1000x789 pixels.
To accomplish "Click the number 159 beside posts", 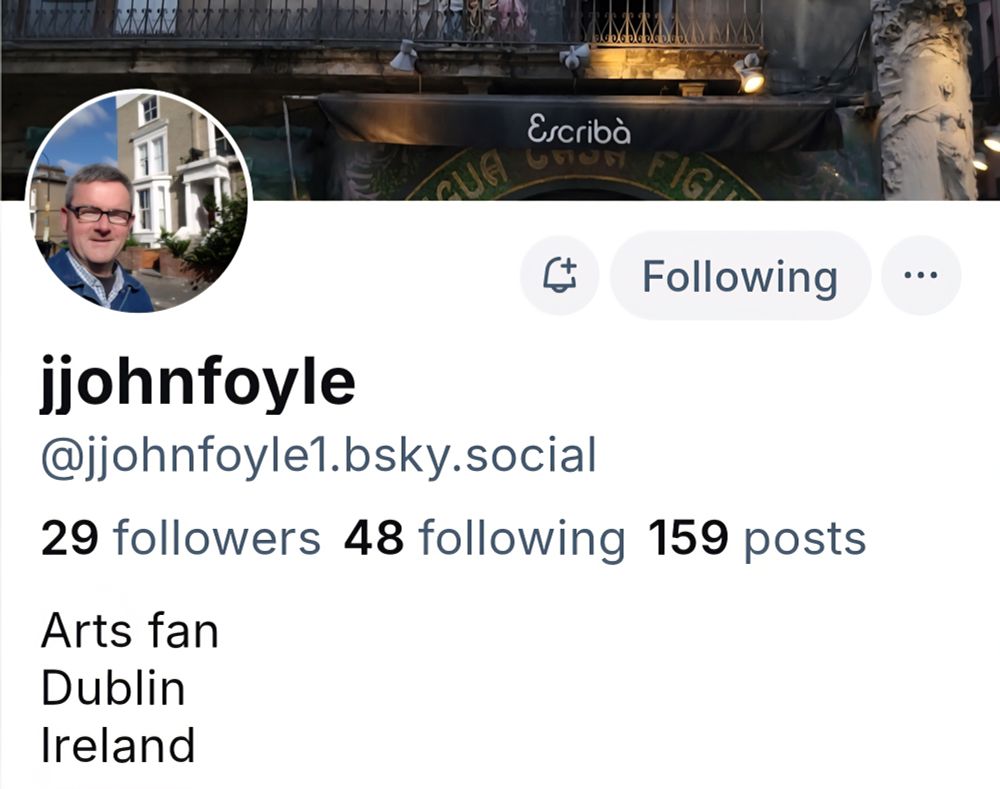I will point(688,538).
